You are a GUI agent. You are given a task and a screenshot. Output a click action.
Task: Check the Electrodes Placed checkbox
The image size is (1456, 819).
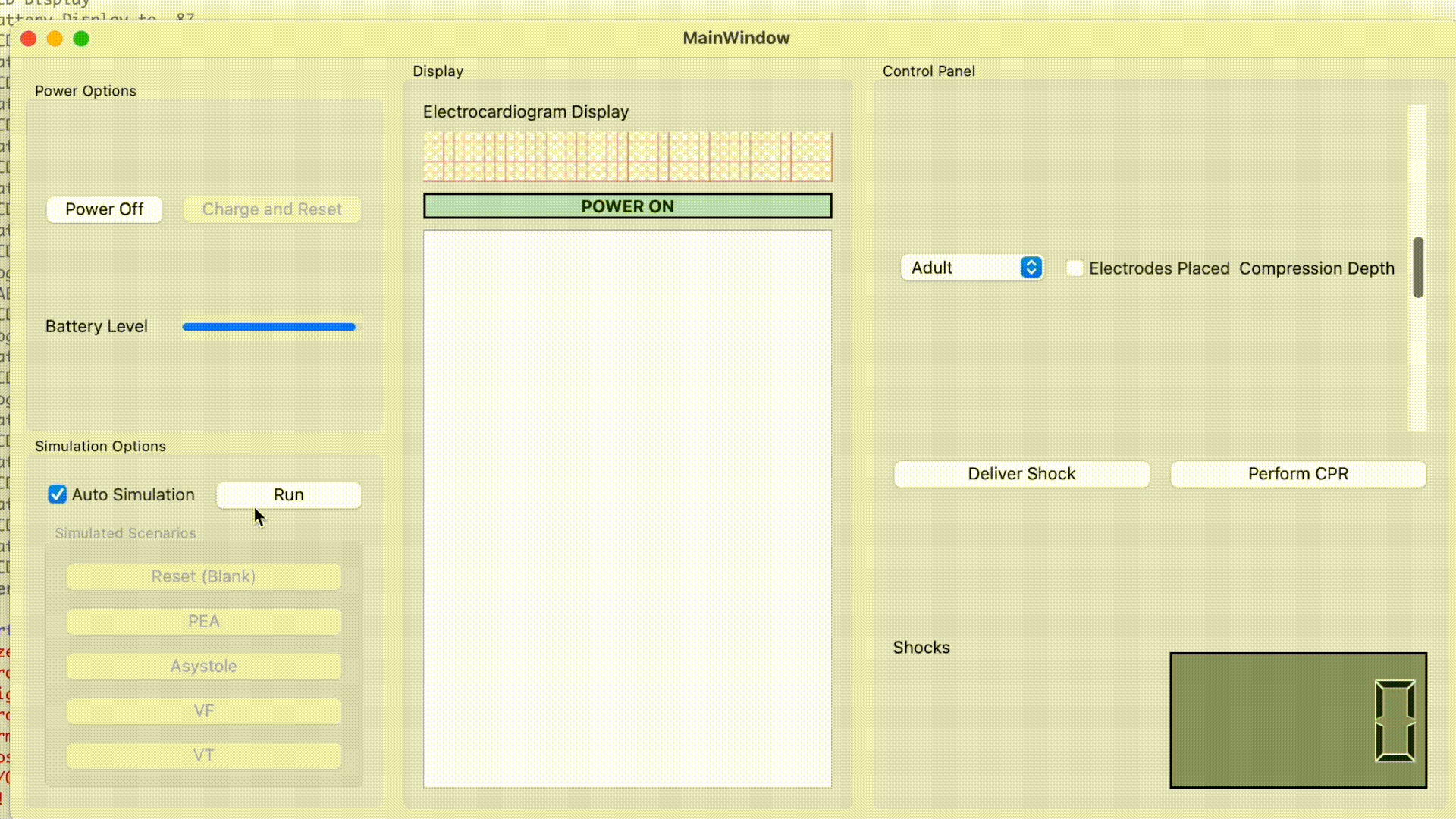1075,268
